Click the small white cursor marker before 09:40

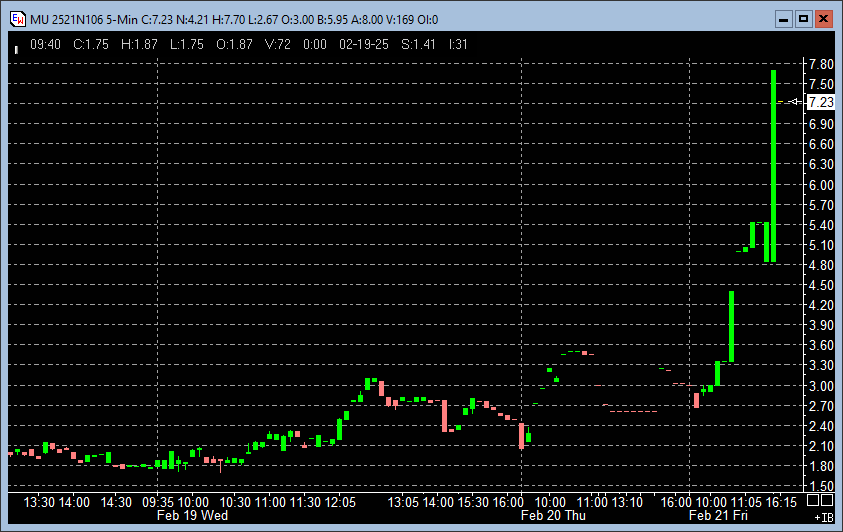pyautogui.click(x=16, y=49)
